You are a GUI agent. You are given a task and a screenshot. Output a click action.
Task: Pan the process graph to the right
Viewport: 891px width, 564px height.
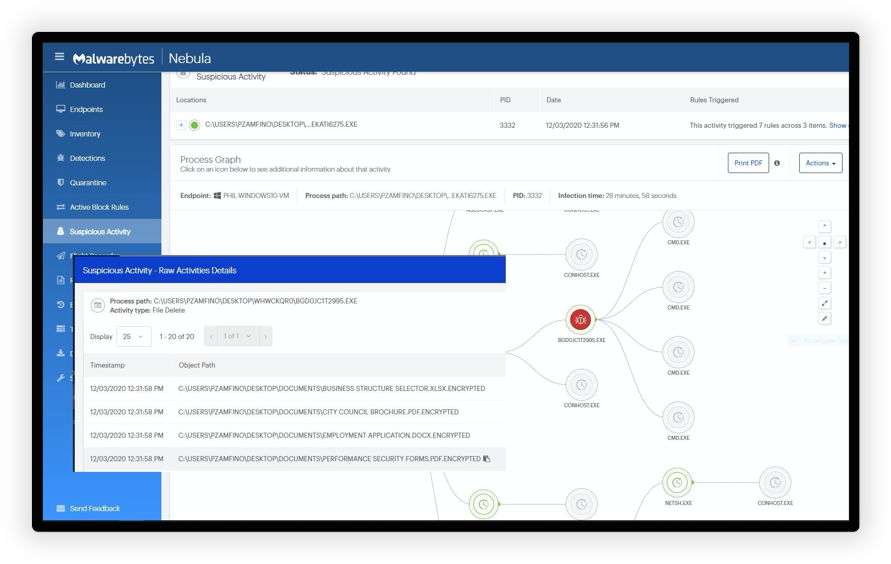pos(839,242)
